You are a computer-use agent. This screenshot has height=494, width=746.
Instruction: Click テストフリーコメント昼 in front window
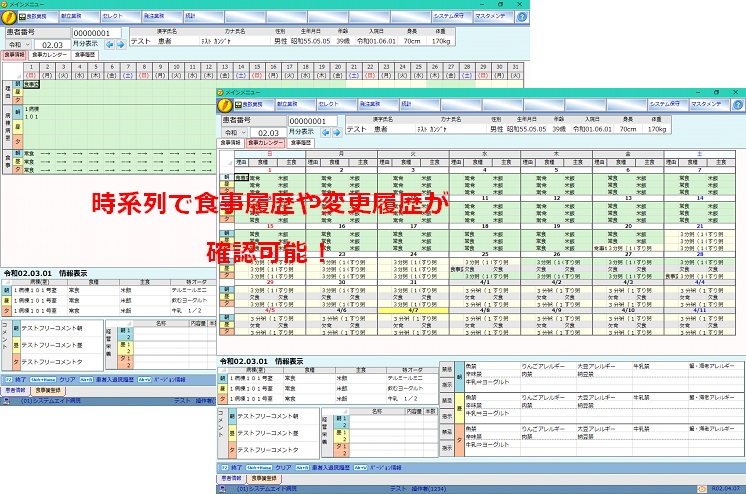(x=268, y=433)
